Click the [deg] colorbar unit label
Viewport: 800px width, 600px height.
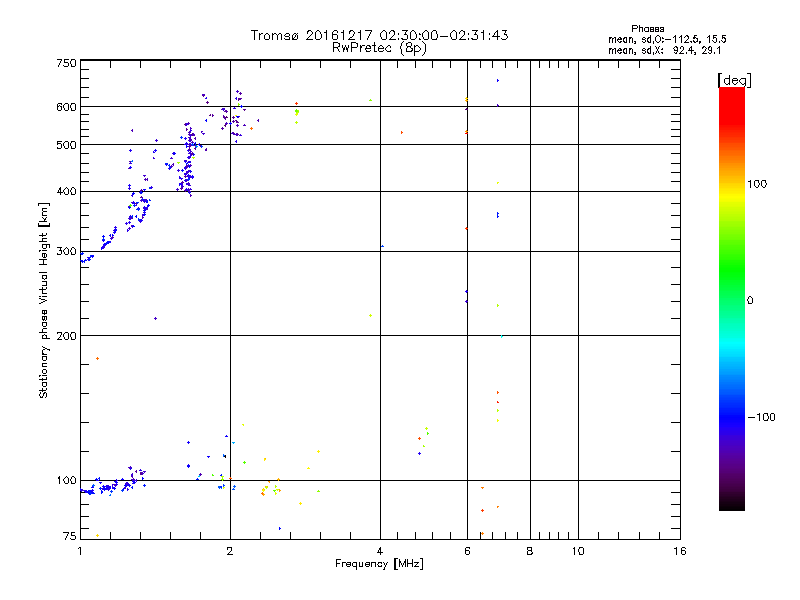[734, 79]
